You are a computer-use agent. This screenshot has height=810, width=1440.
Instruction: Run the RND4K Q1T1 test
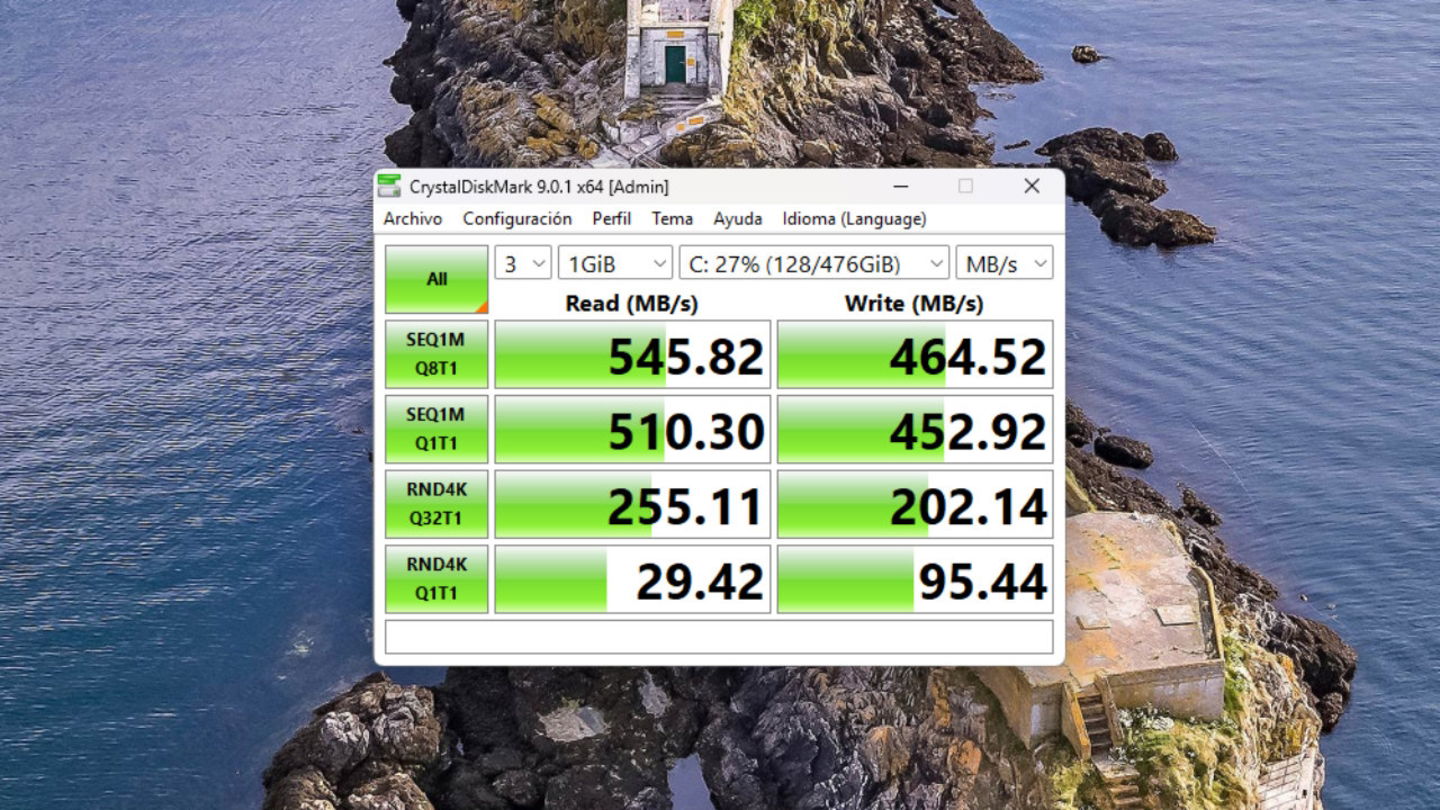click(437, 579)
